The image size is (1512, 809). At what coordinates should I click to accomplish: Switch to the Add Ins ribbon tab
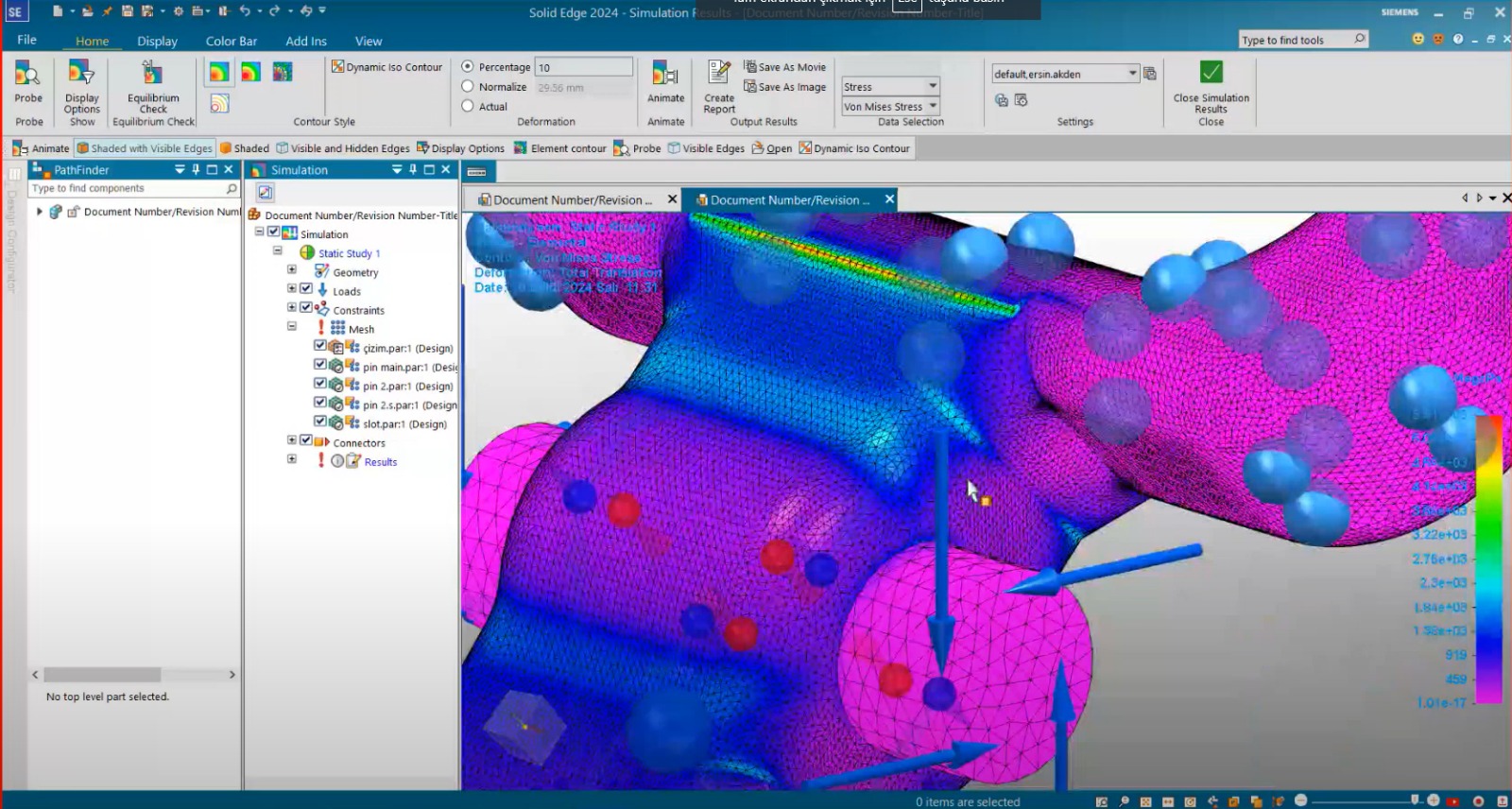click(306, 41)
